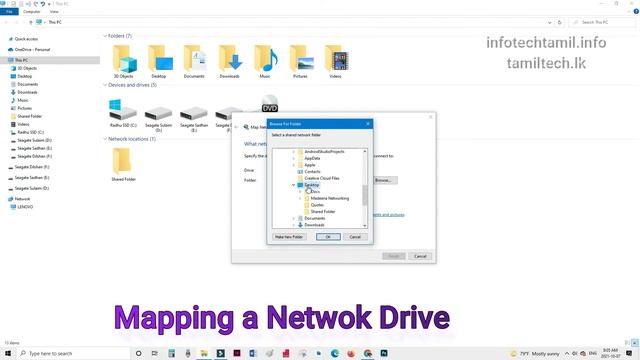Open Task View on the taskbar

pos(155,353)
